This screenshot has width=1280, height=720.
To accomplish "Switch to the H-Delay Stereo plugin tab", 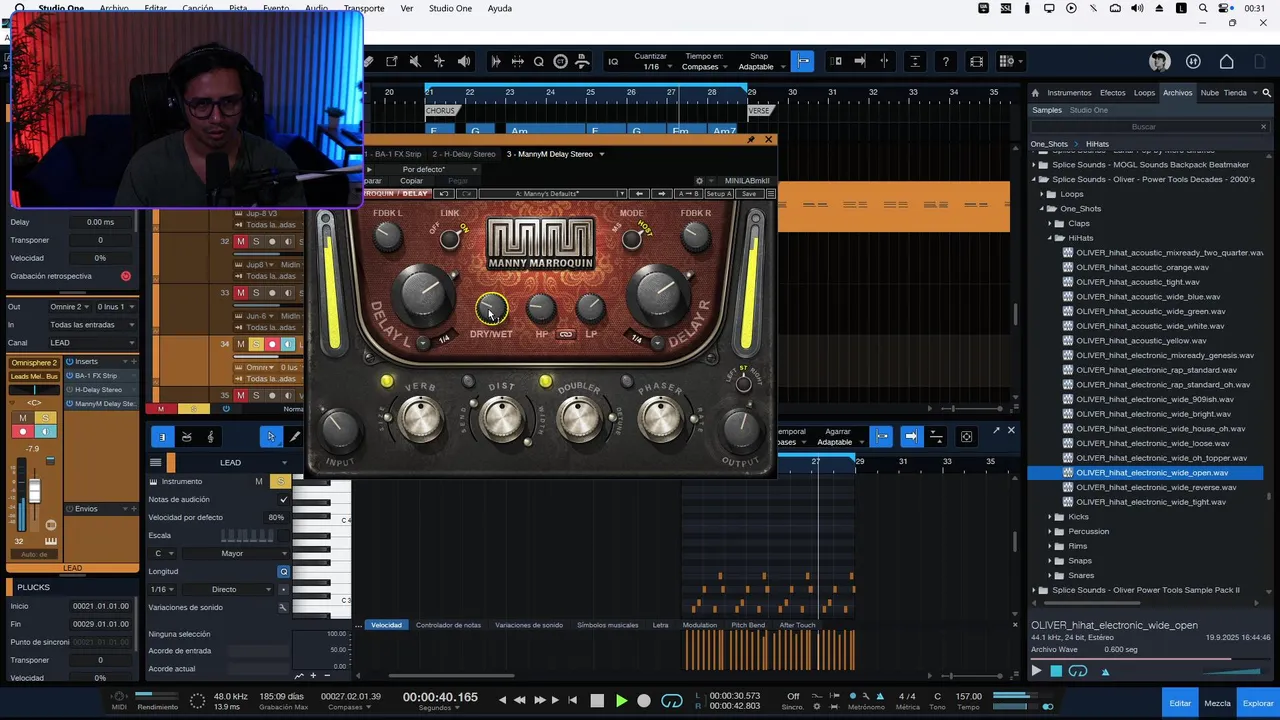I will (464, 154).
